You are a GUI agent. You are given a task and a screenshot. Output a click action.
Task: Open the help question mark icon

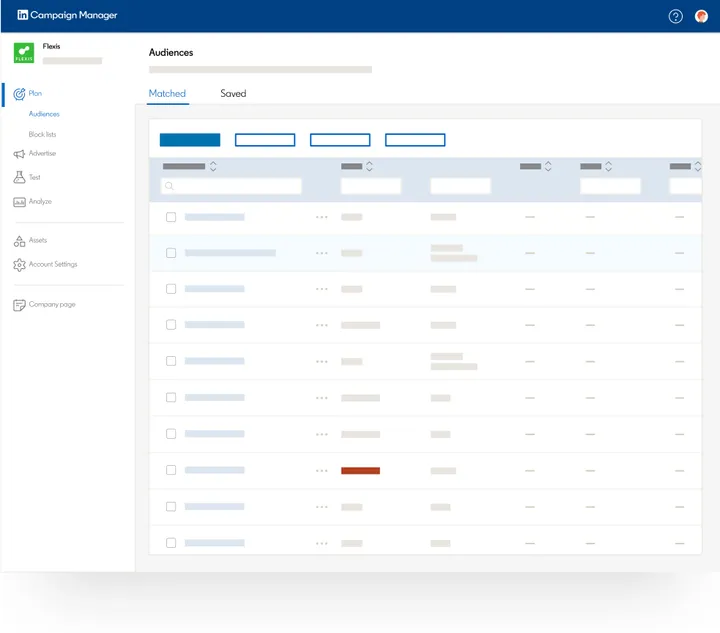click(x=675, y=17)
